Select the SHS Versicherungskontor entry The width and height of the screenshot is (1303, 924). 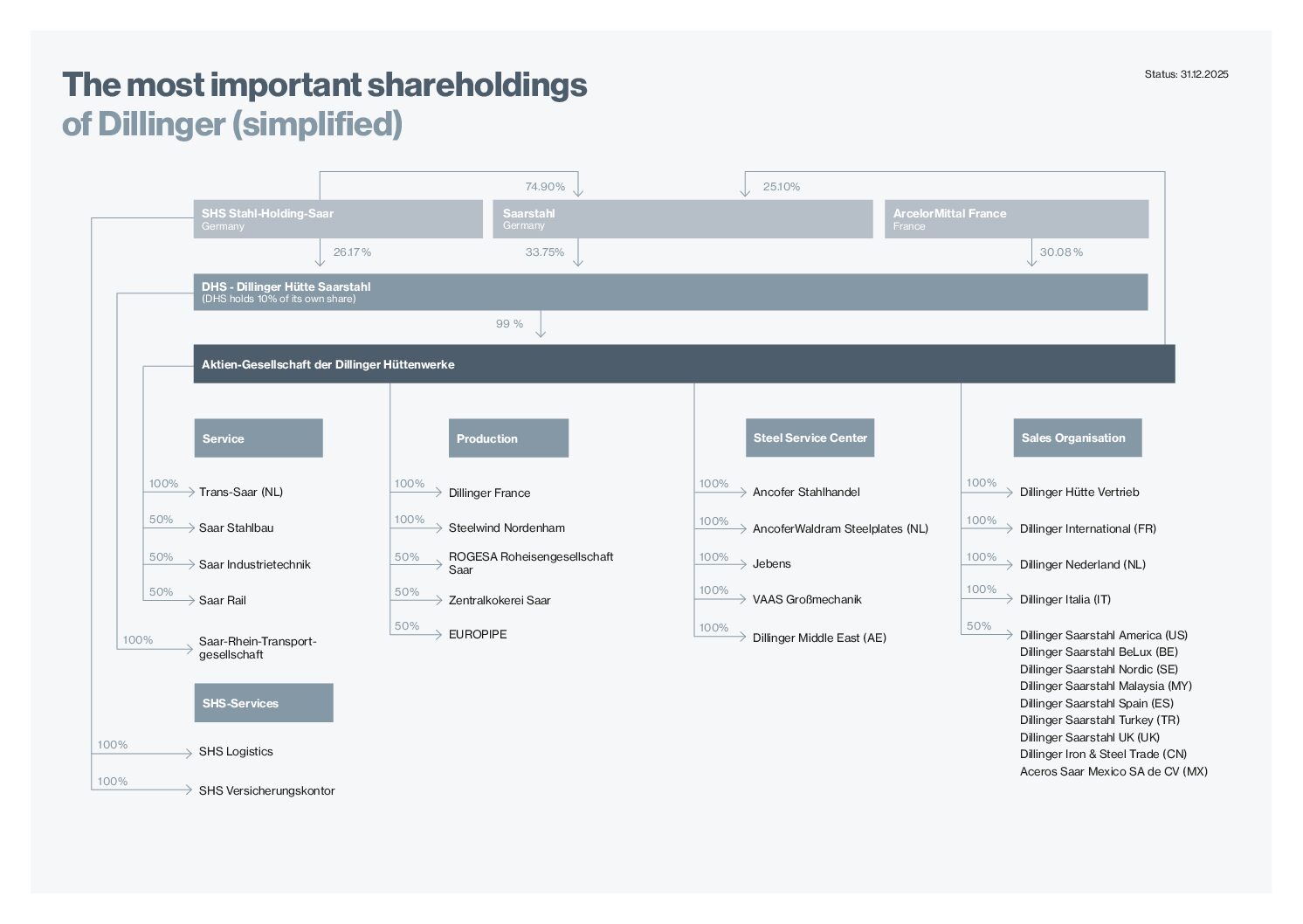(266, 791)
